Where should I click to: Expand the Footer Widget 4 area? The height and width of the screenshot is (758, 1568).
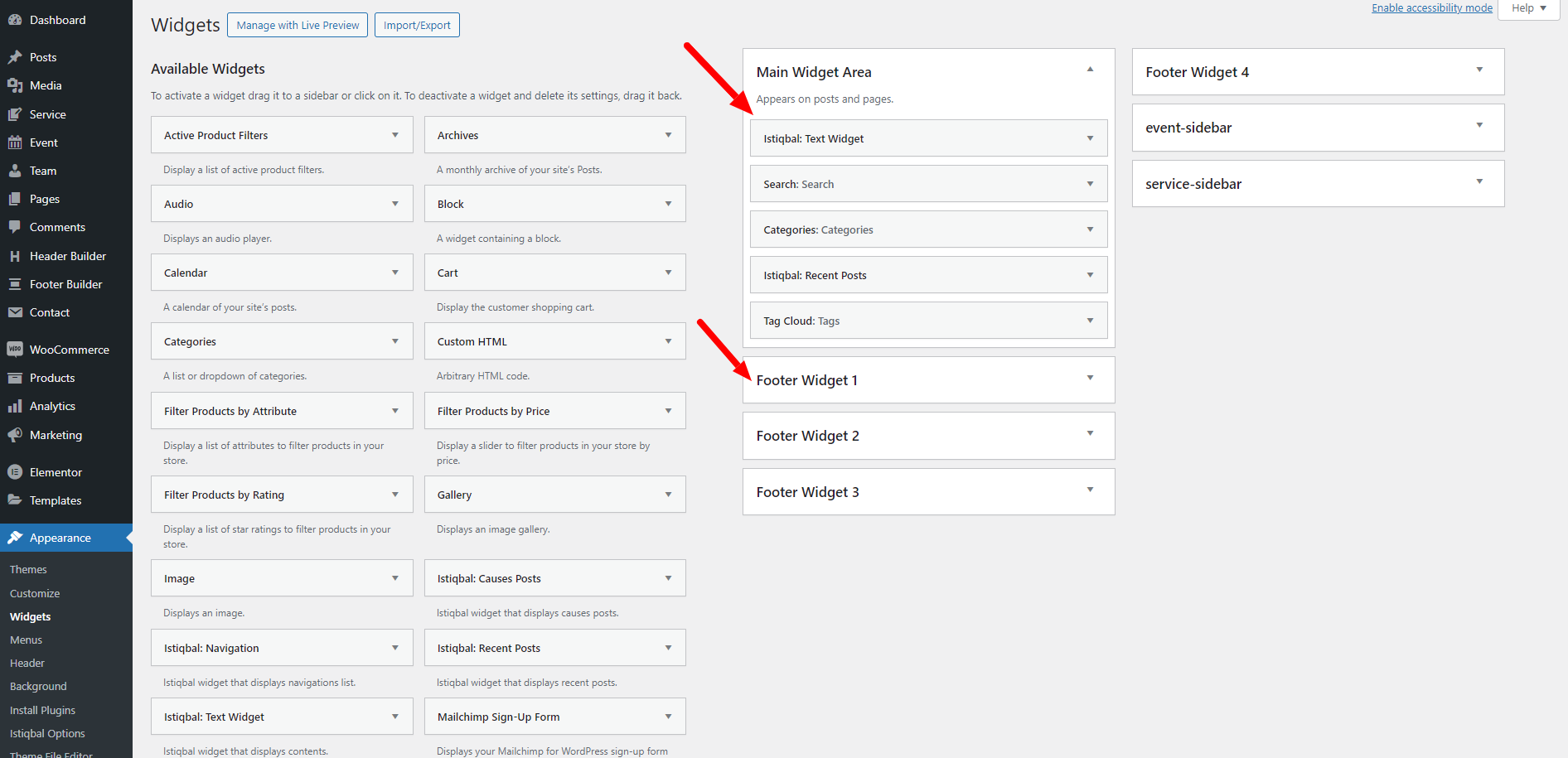(1479, 70)
